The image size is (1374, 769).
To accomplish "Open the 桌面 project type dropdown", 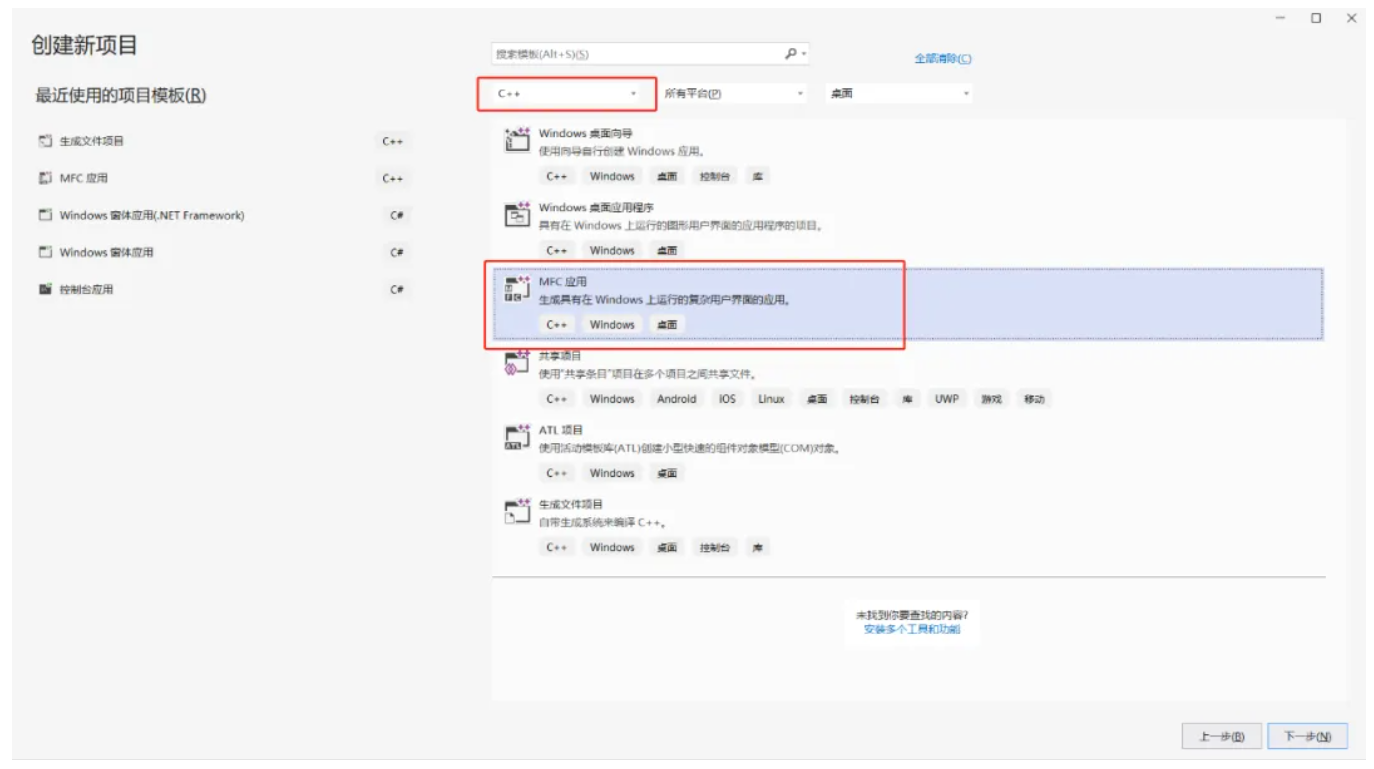I will pos(899,94).
